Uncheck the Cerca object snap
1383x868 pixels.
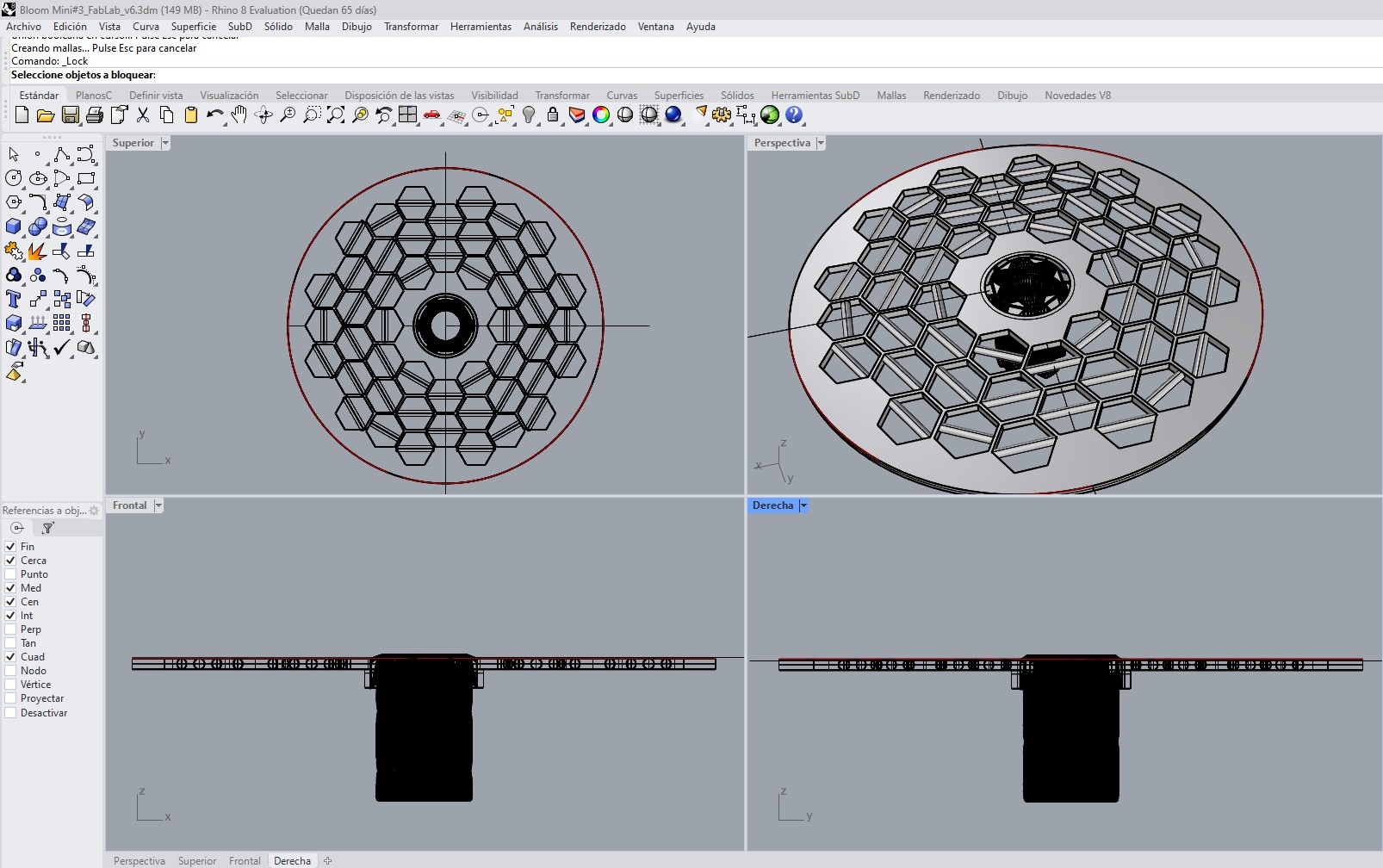11,561
